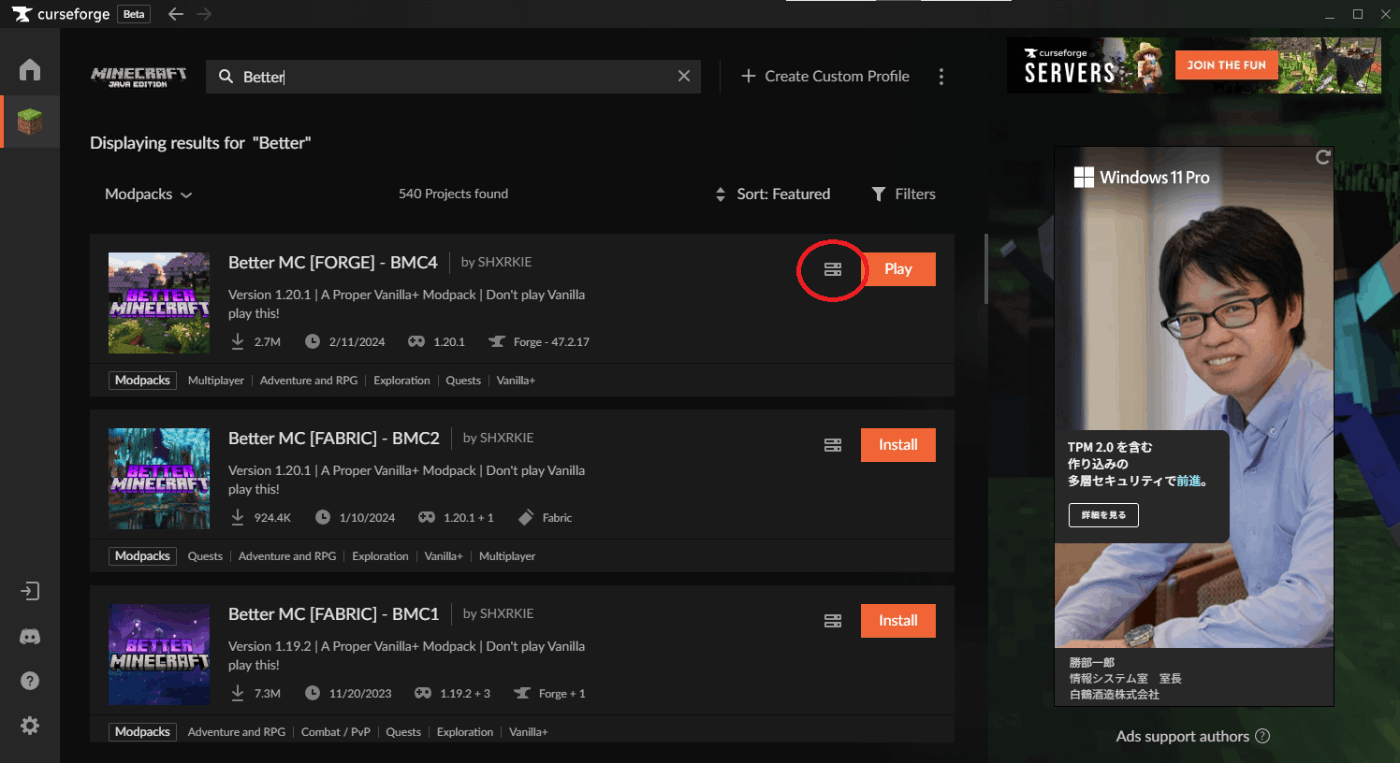
Task: Open Better MC [FABRIC] - BMC2 title
Action: (x=334, y=438)
